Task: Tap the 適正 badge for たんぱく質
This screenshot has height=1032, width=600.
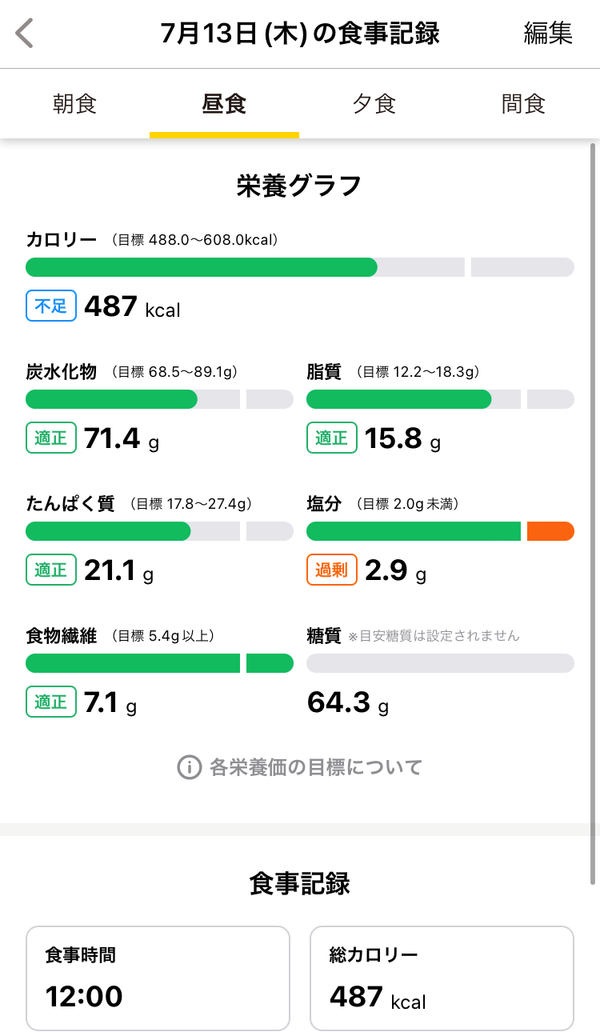Action: pos(51,570)
